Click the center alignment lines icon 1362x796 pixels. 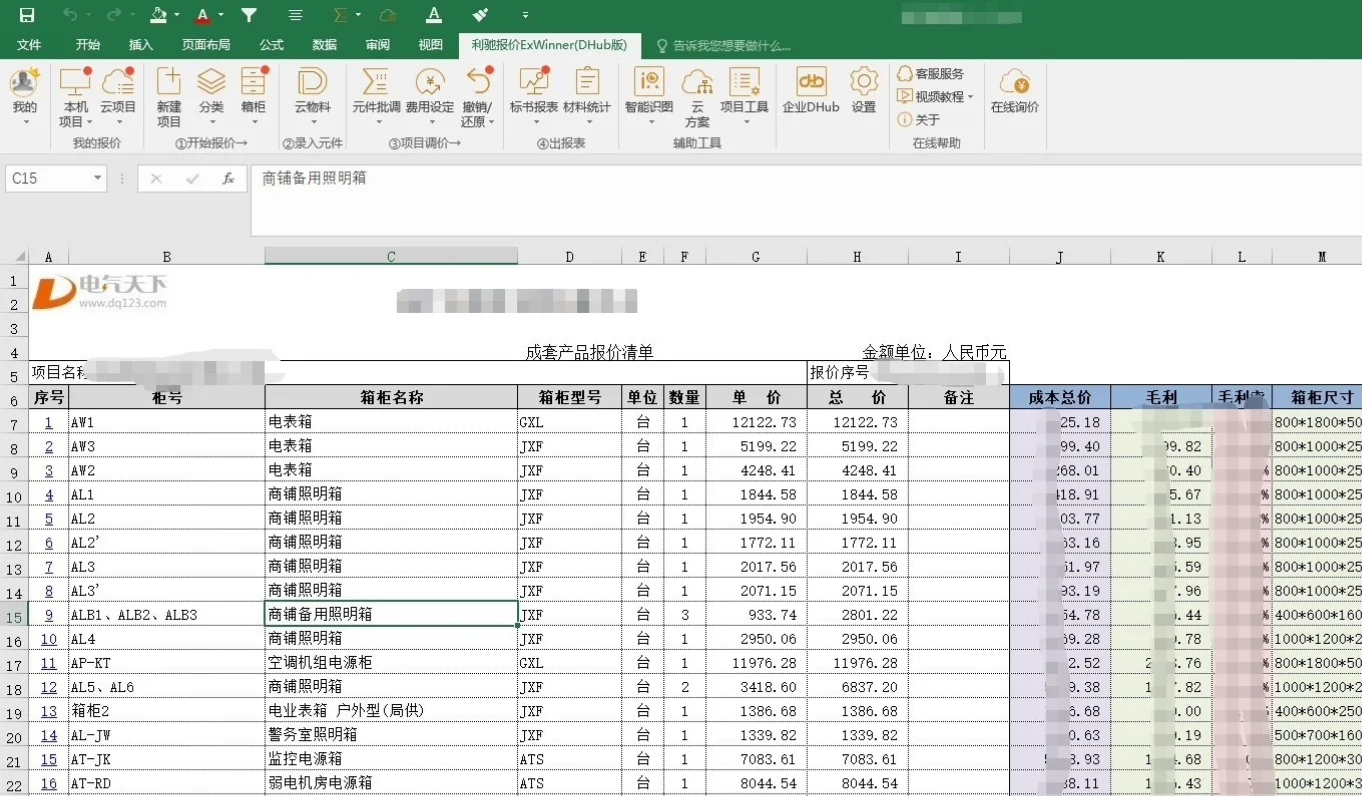[x=295, y=15]
